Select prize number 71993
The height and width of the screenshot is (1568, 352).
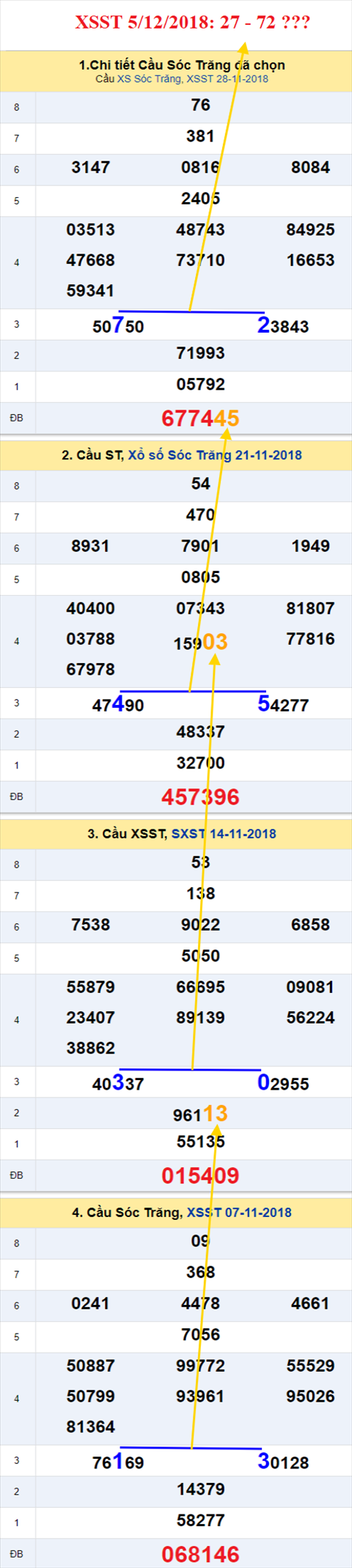[201, 354]
